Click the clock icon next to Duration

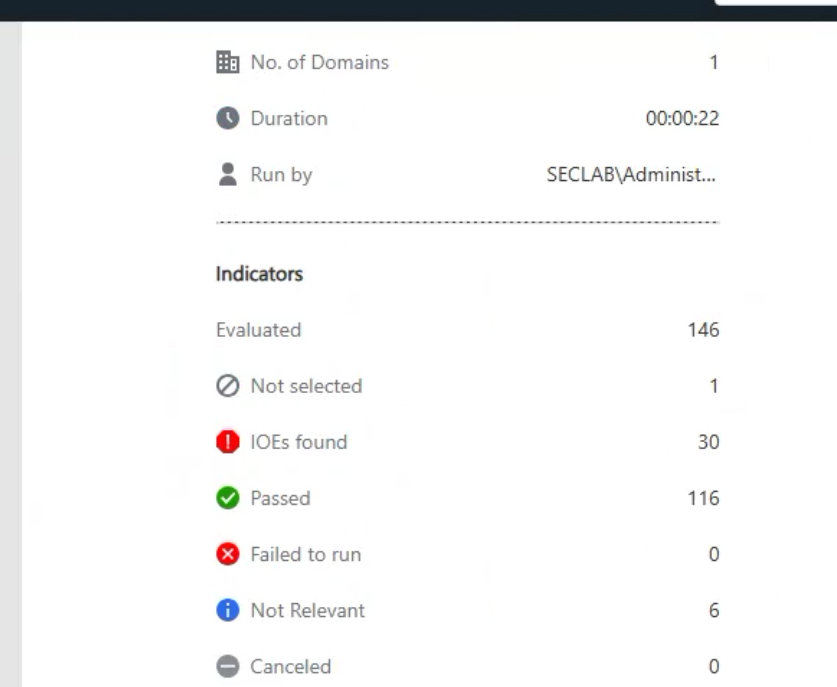click(x=227, y=119)
